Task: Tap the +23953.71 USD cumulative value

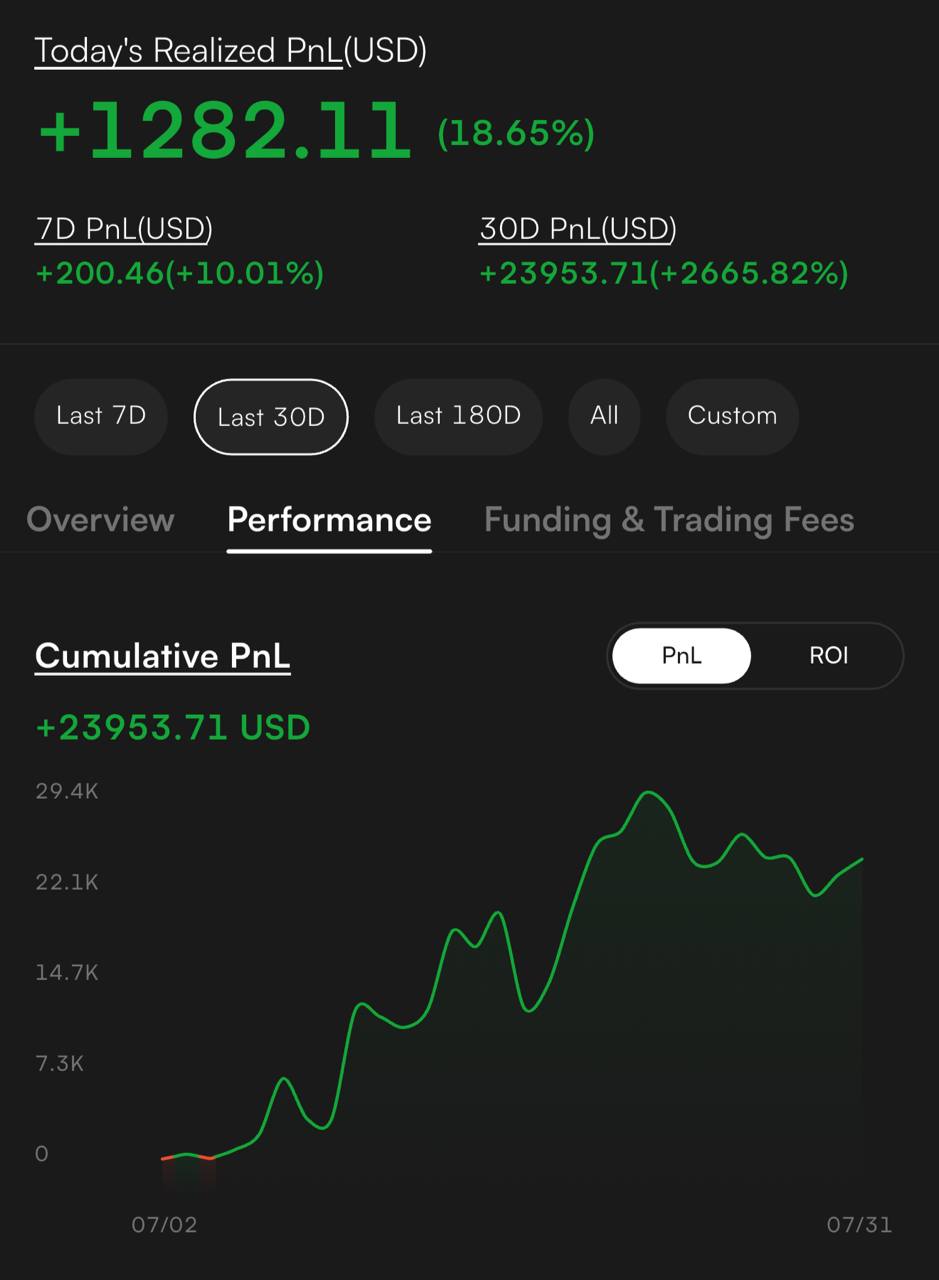Action: pyautogui.click(x=173, y=727)
